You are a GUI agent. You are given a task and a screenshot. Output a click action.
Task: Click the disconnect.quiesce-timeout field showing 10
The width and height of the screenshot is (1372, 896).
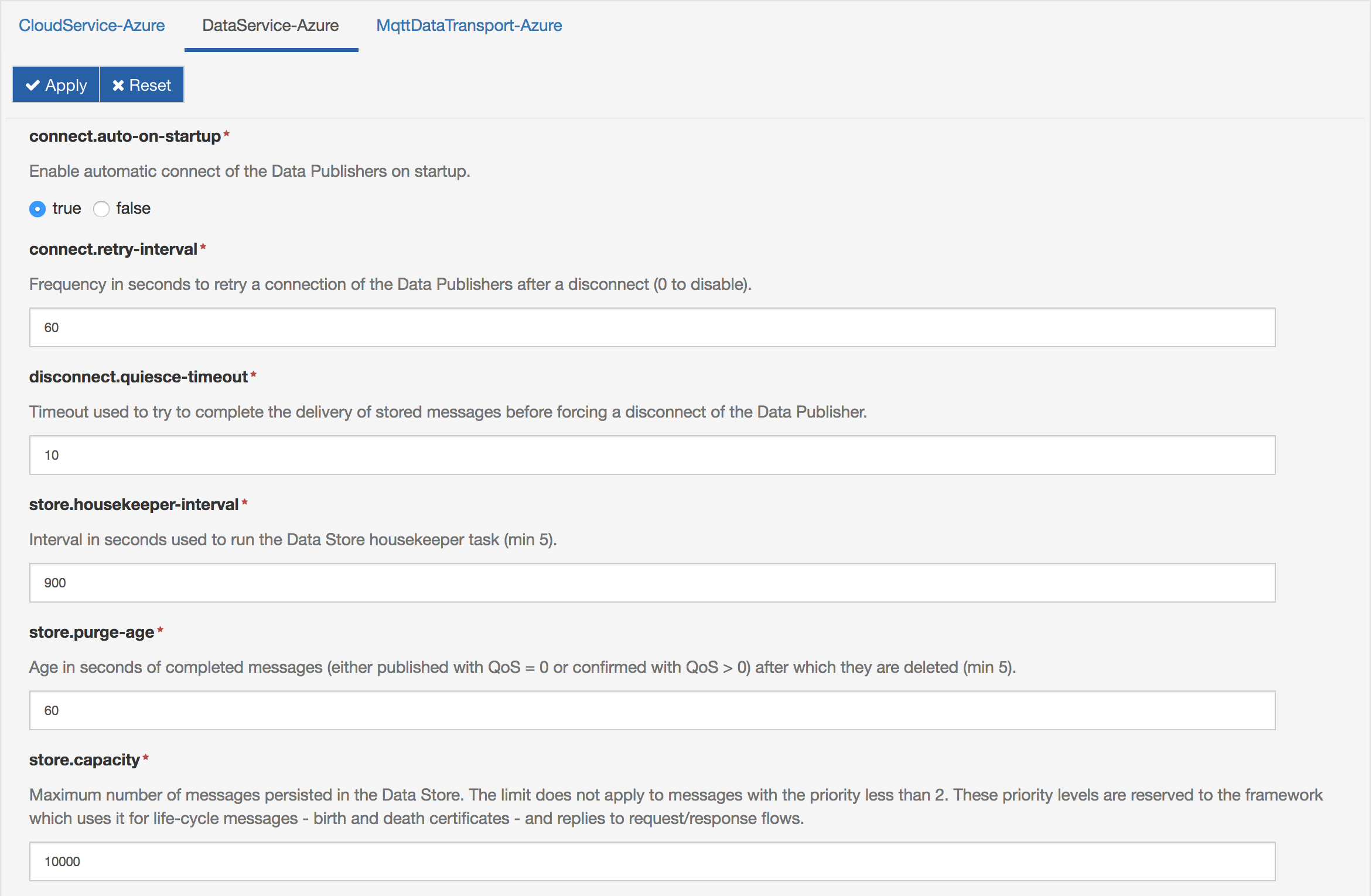pos(652,455)
